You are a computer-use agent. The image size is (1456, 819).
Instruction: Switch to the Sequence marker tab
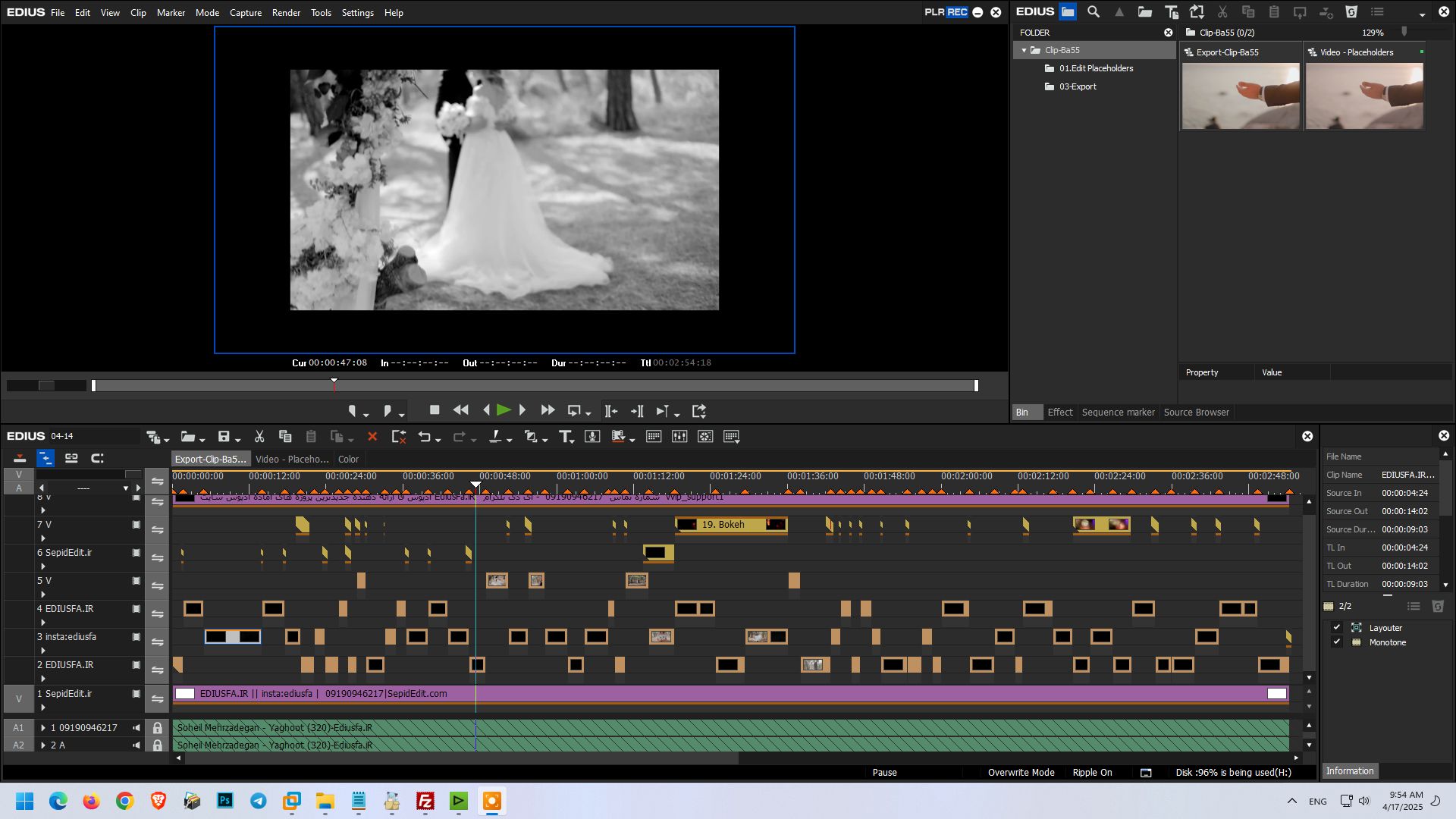tap(1118, 413)
